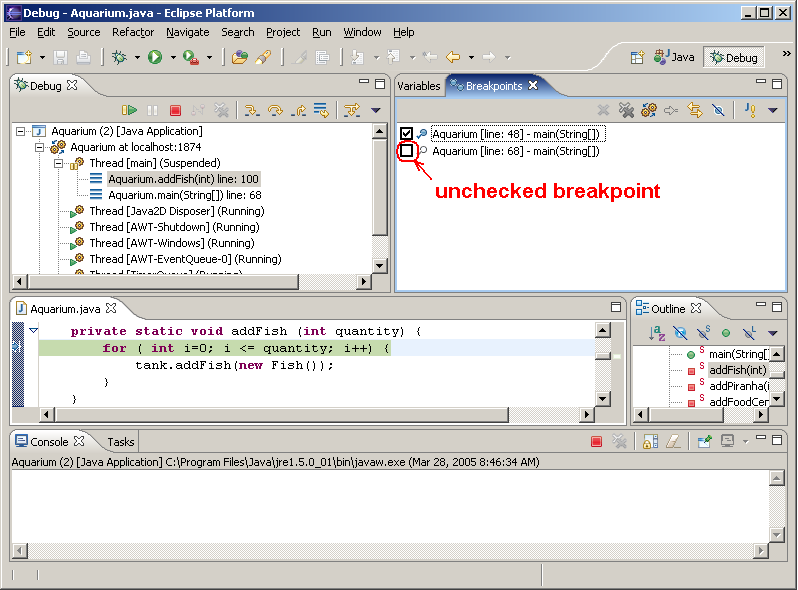798x590 pixels.
Task: Switch to the Tasks tab
Action: [x=121, y=442]
